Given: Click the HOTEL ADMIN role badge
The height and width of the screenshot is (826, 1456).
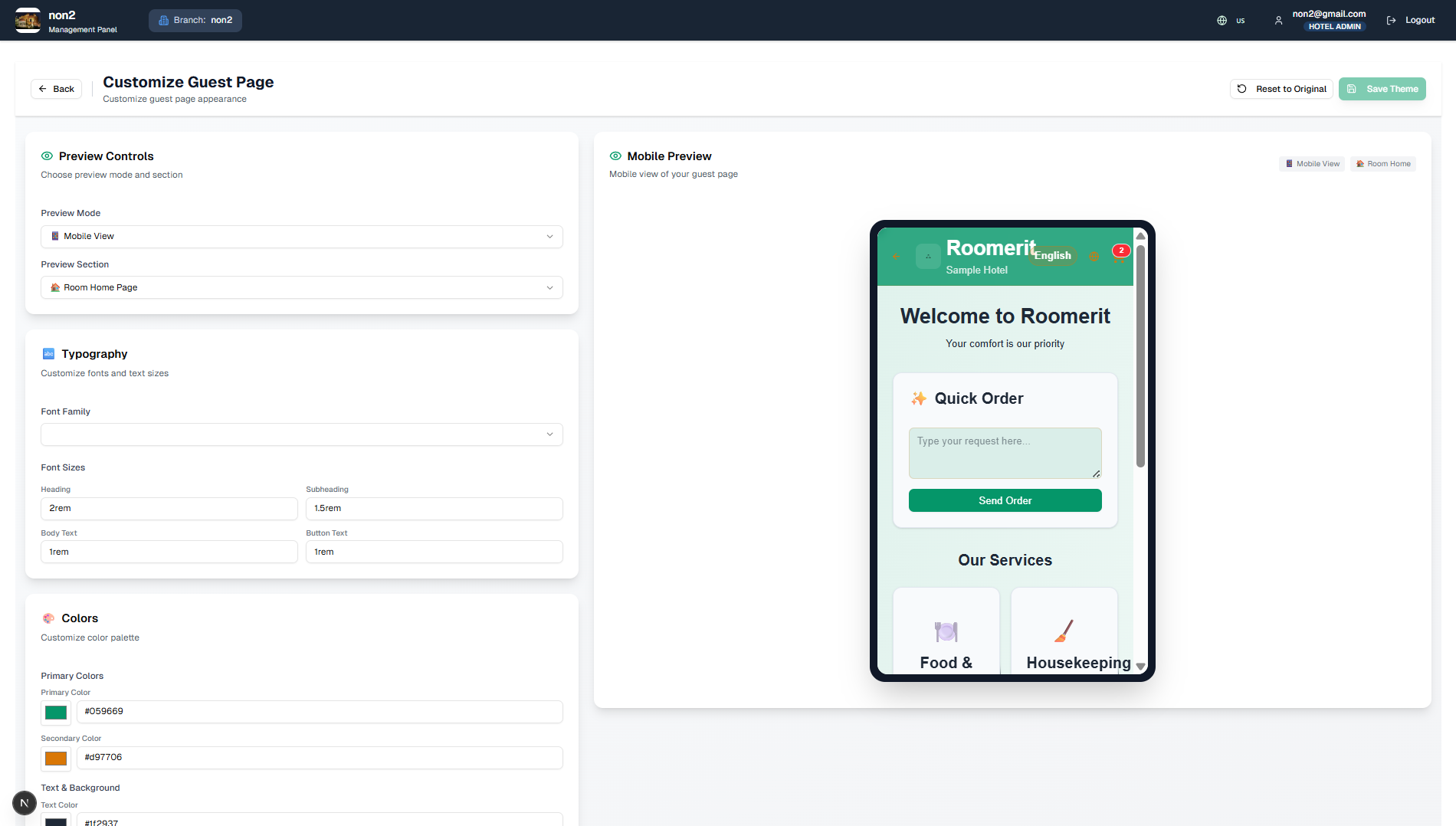Looking at the screenshot, I should point(1334,27).
